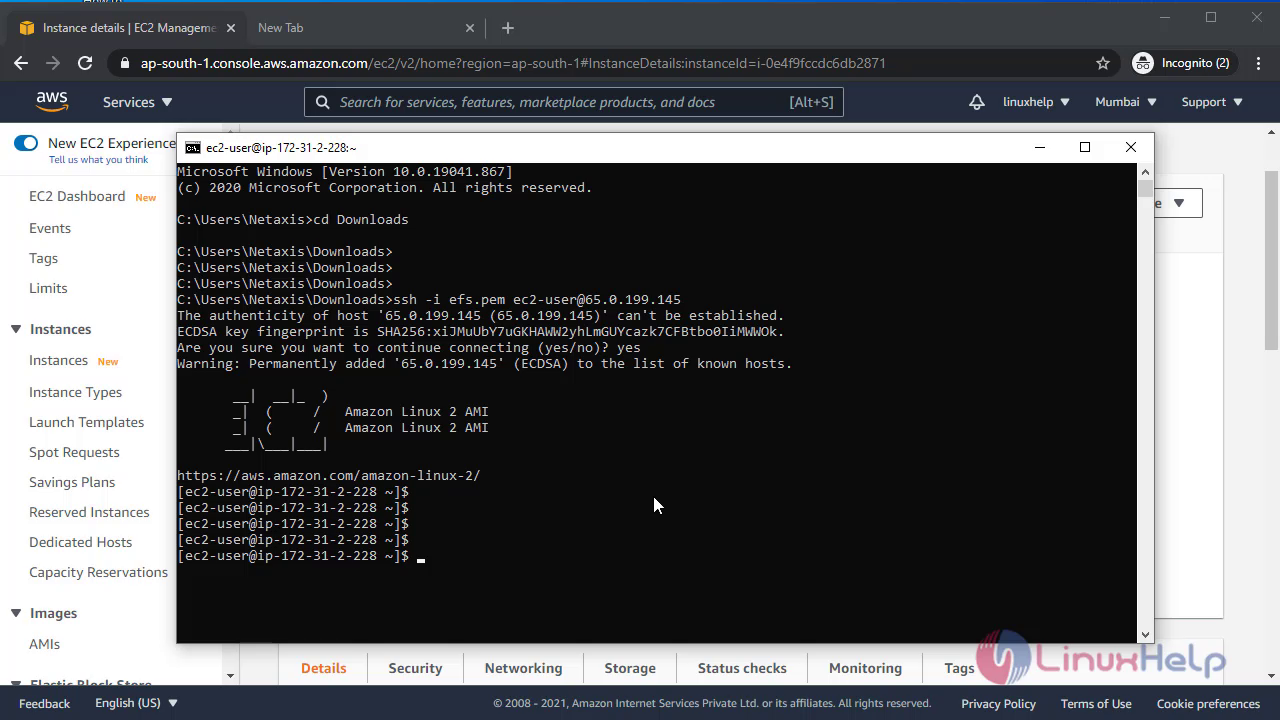Click terminal scrollbar down arrow
Viewport: 1280px width, 720px height.
click(x=1145, y=634)
